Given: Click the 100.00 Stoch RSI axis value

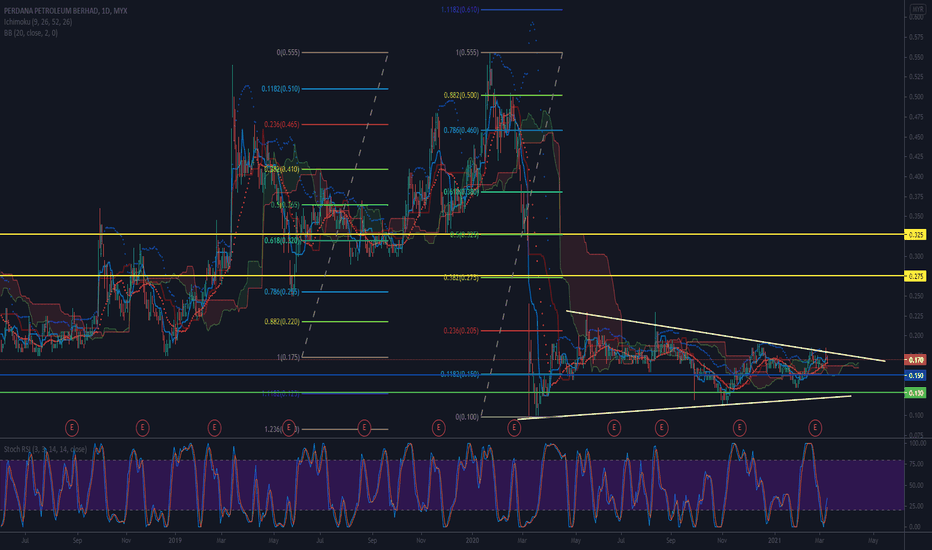Looking at the screenshot, I should click(x=917, y=443).
